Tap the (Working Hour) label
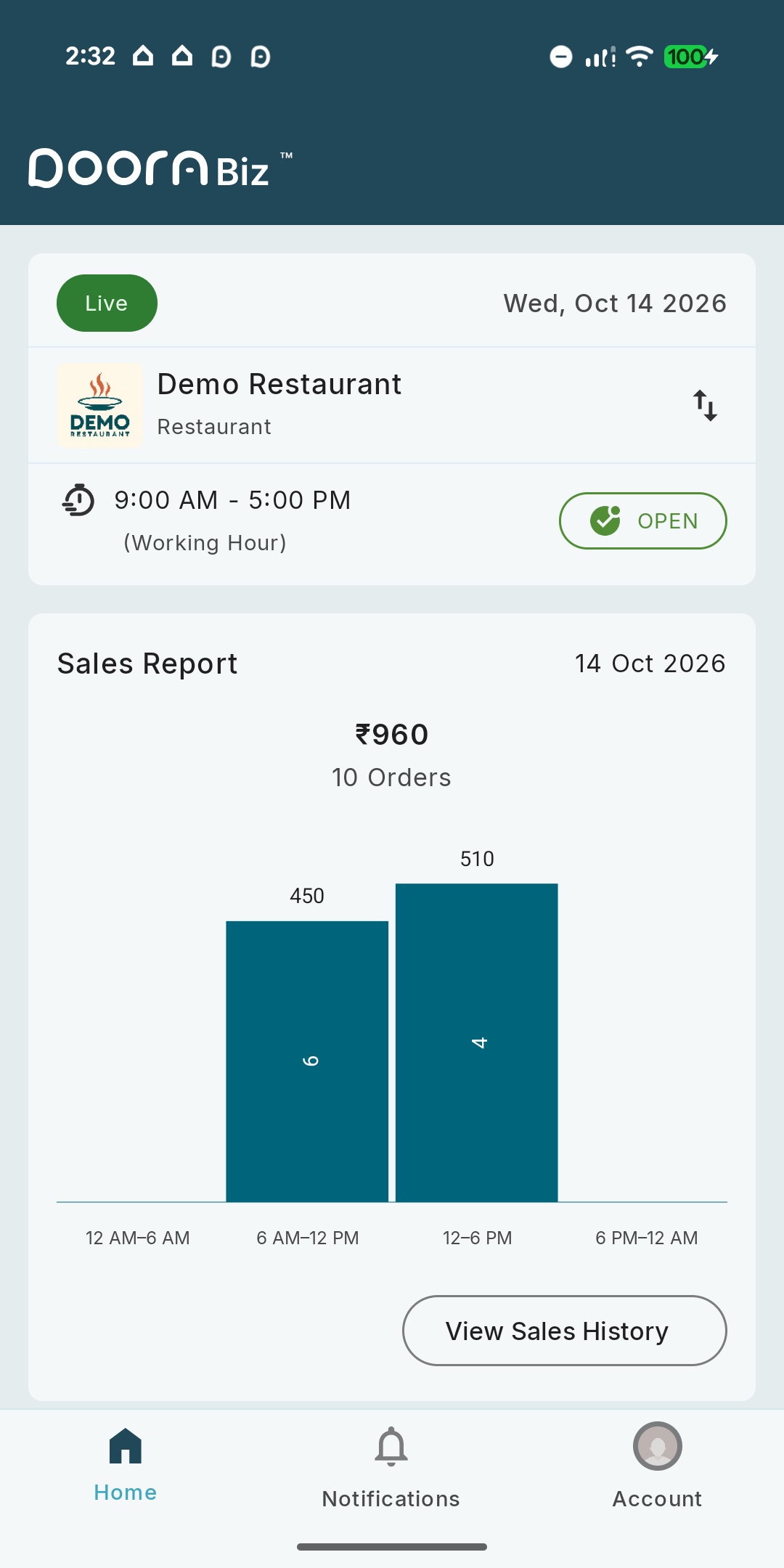 [x=205, y=543]
